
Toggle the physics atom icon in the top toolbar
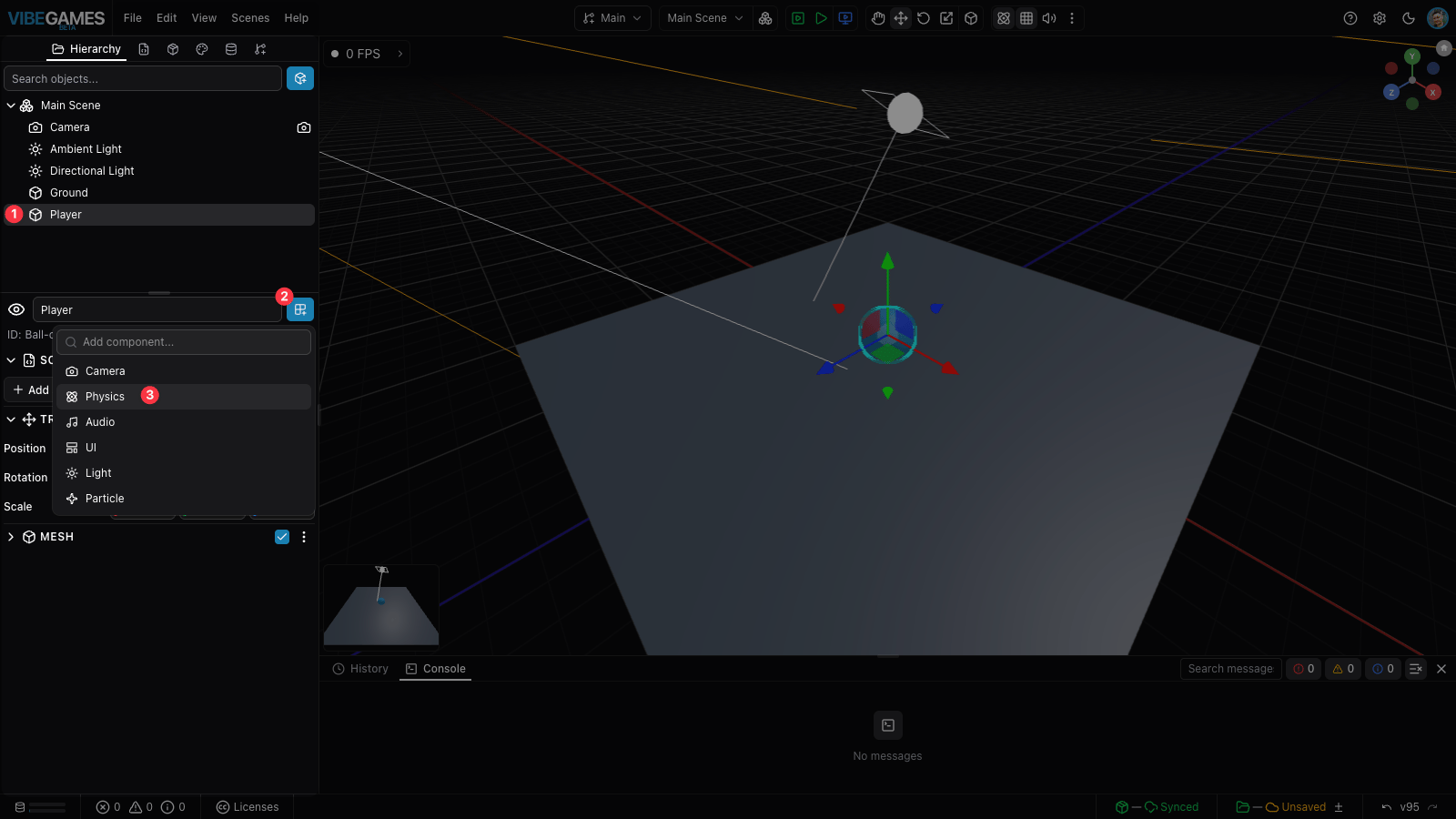click(1004, 18)
